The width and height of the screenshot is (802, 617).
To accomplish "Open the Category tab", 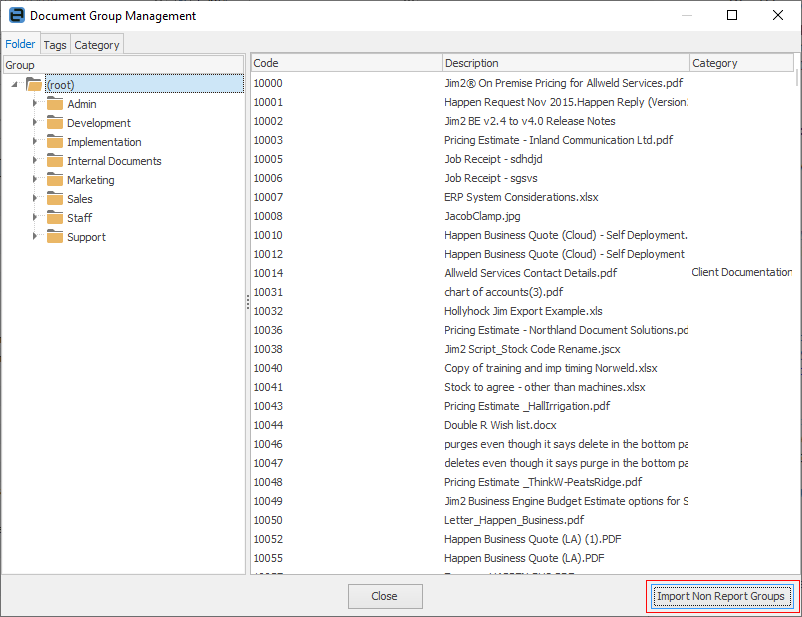I will pos(97,45).
